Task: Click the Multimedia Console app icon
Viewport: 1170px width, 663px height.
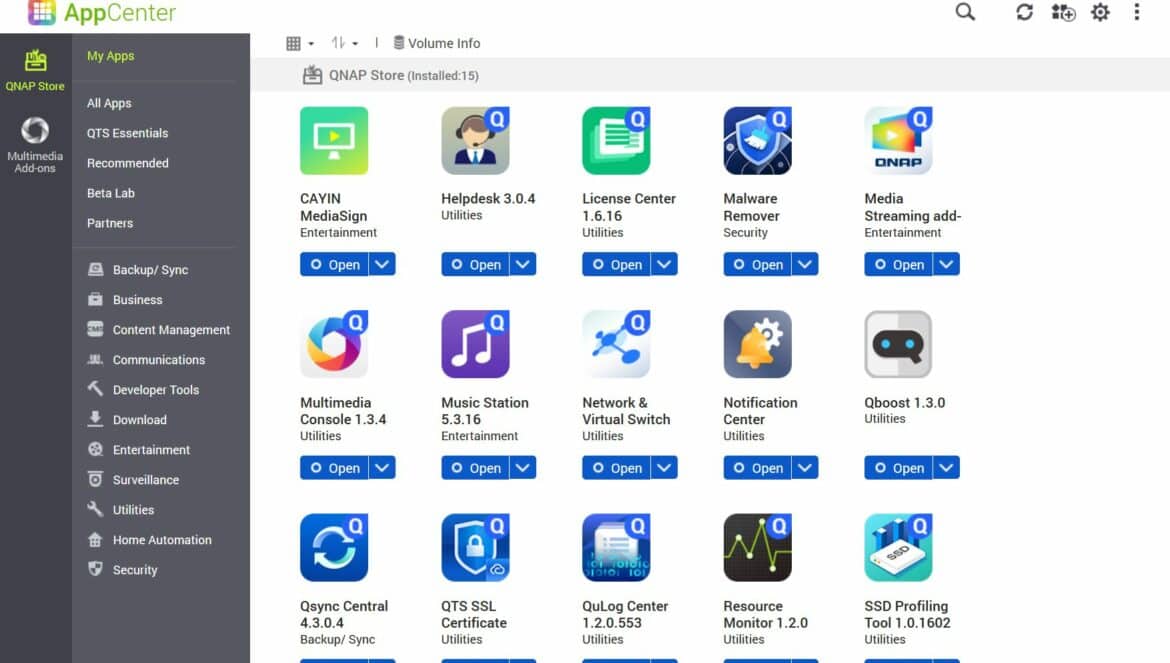Action: (x=334, y=344)
